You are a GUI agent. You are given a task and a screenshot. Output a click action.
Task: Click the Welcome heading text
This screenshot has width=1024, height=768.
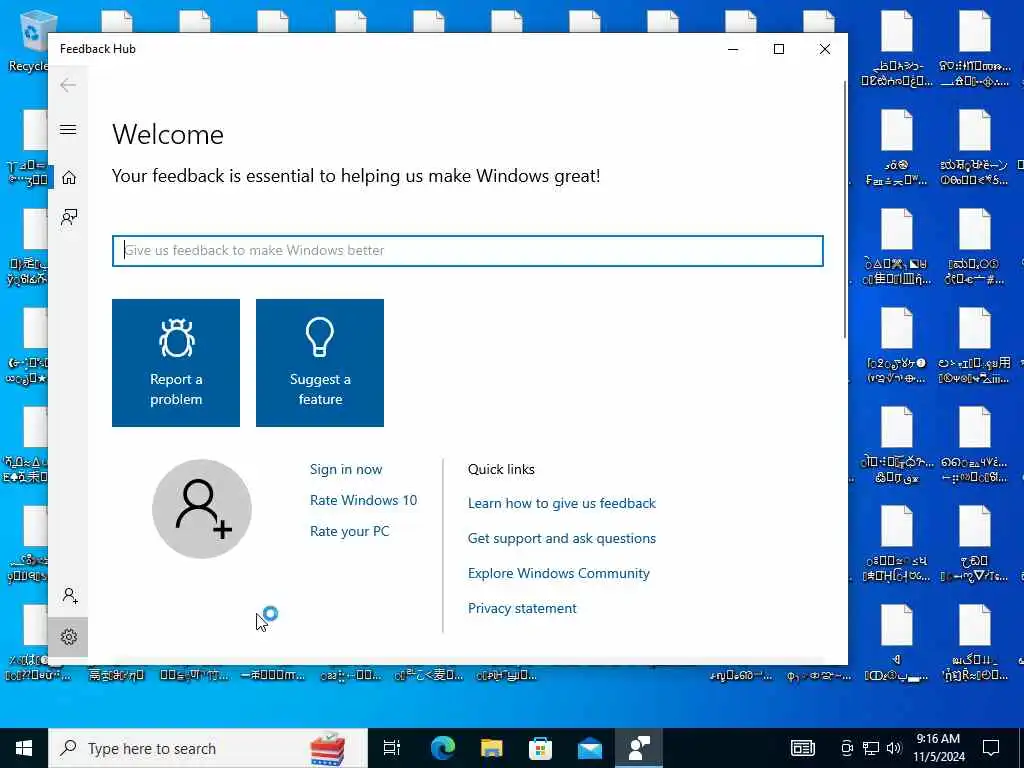[x=168, y=135]
